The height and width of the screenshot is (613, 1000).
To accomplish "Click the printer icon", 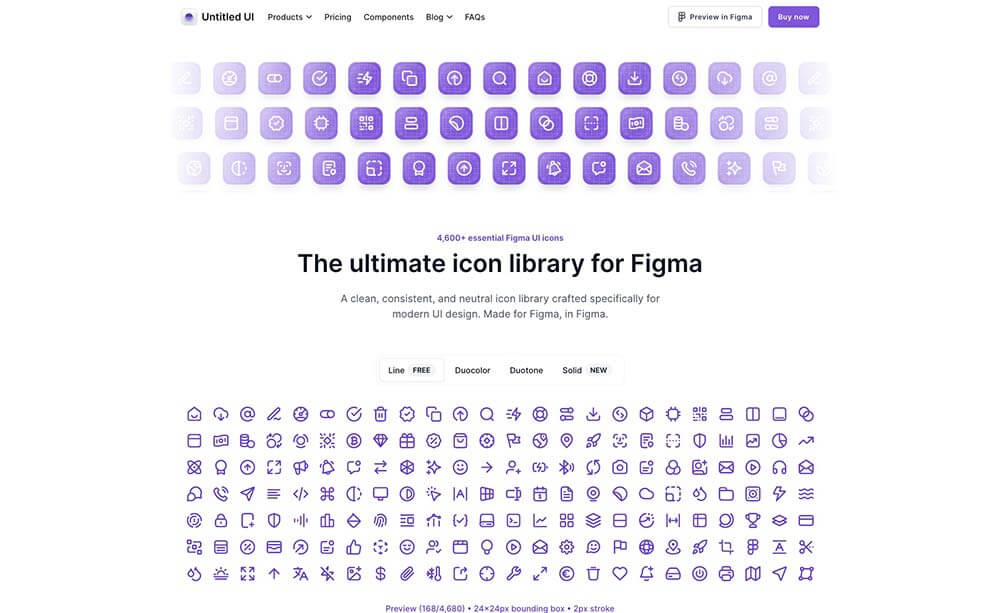I will 728,573.
